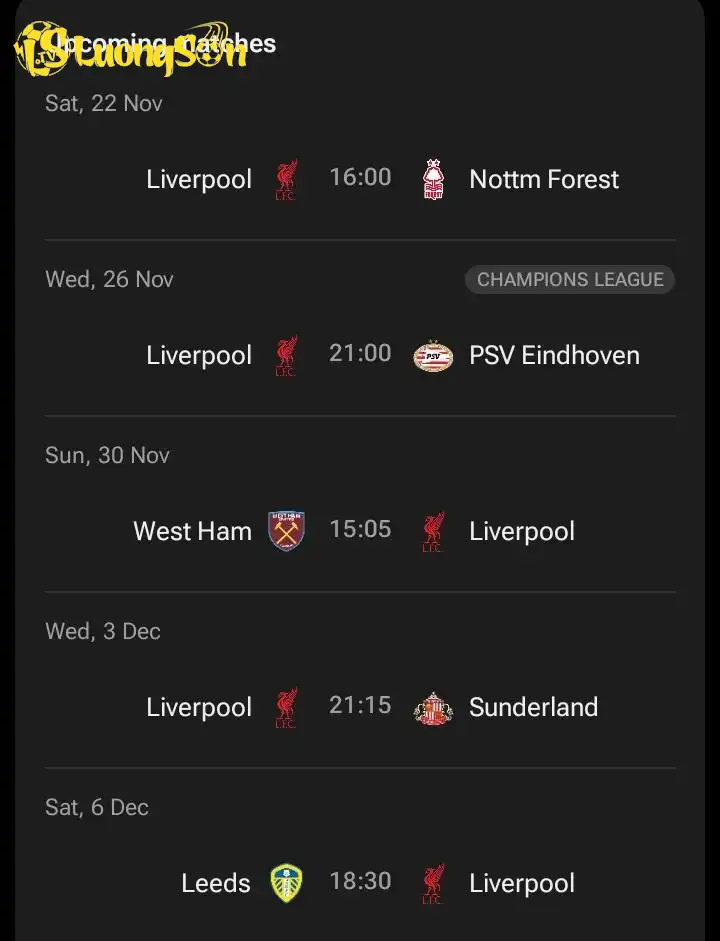The height and width of the screenshot is (941, 720).
Task: Click the 16:00 kickoff time
Action: tap(360, 178)
